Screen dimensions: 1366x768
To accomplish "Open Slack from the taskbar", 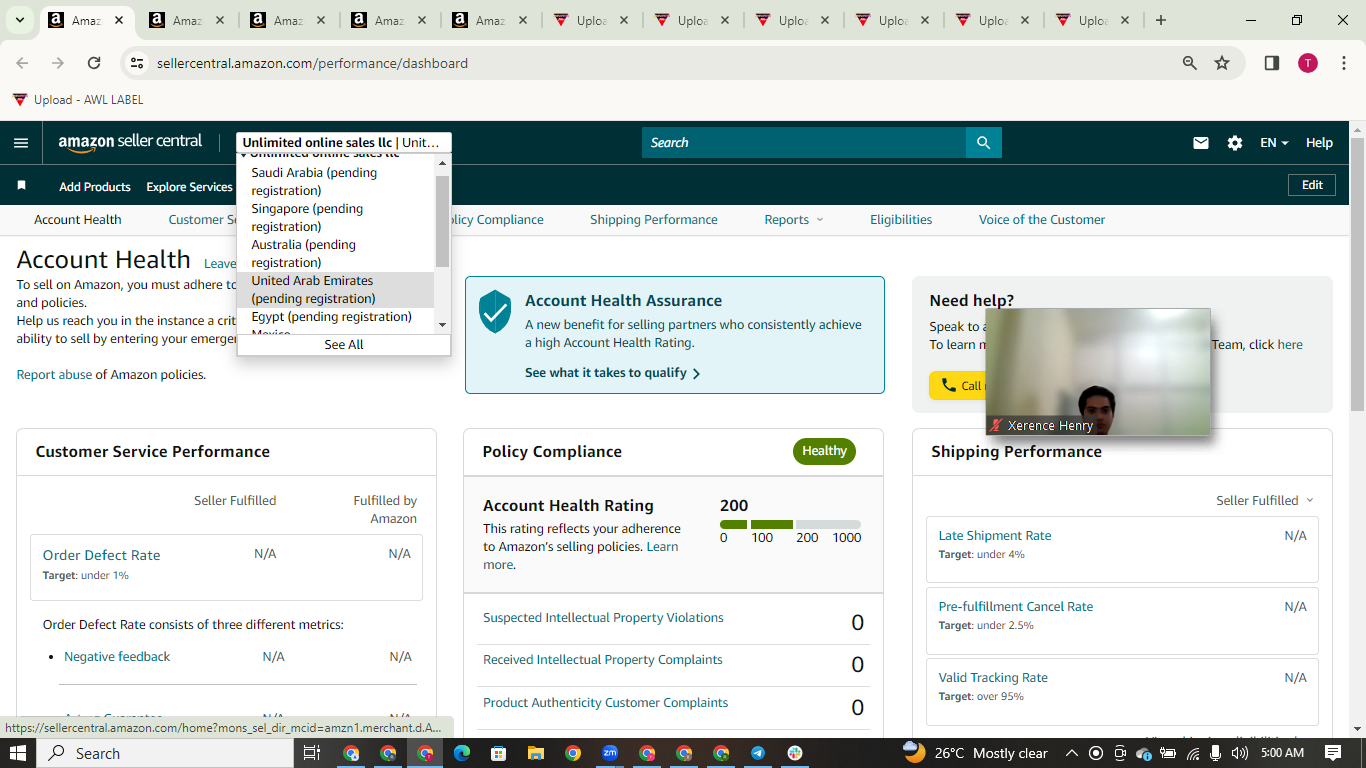I will click(x=795, y=753).
